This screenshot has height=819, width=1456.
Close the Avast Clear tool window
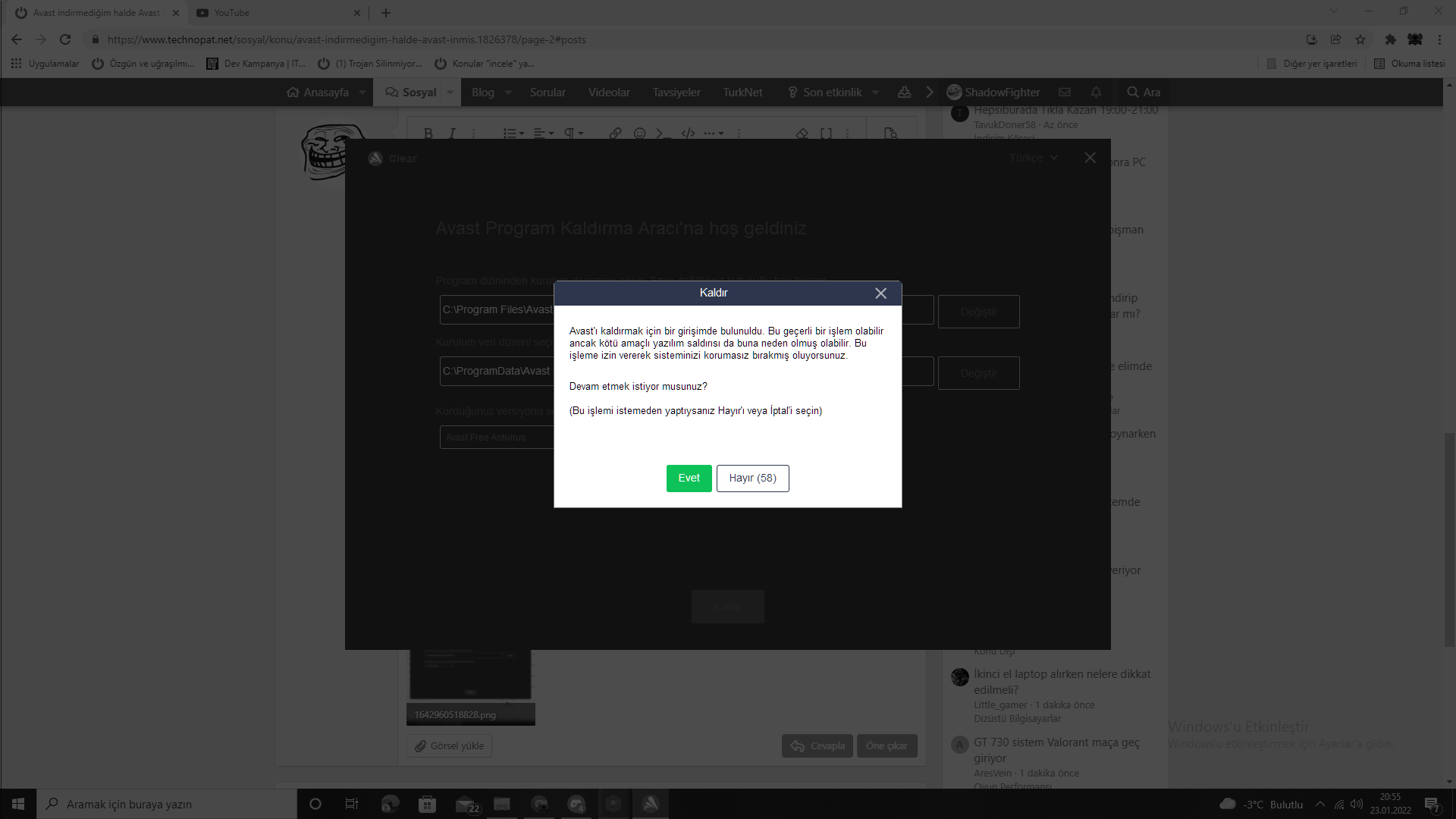pyautogui.click(x=1090, y=158)
